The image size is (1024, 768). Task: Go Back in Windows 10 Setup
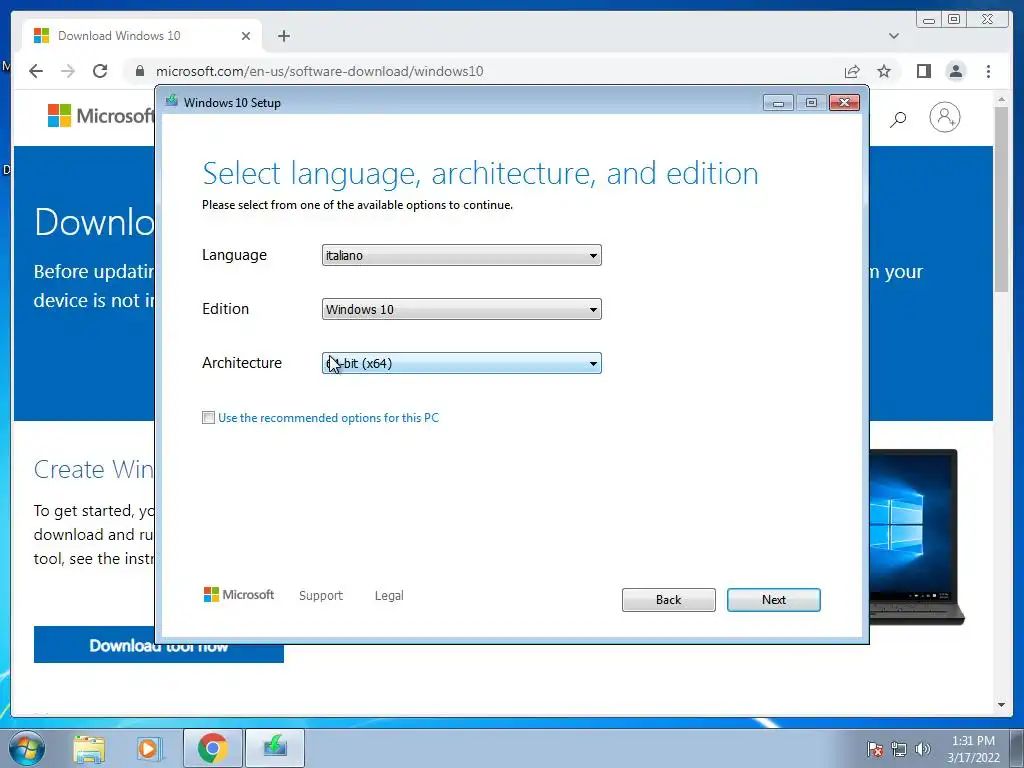[x=668, y=600]
